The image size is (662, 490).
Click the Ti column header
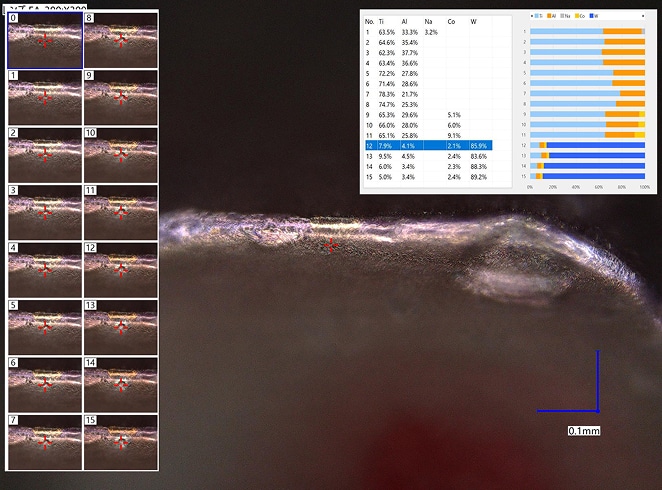pos(381,21)
